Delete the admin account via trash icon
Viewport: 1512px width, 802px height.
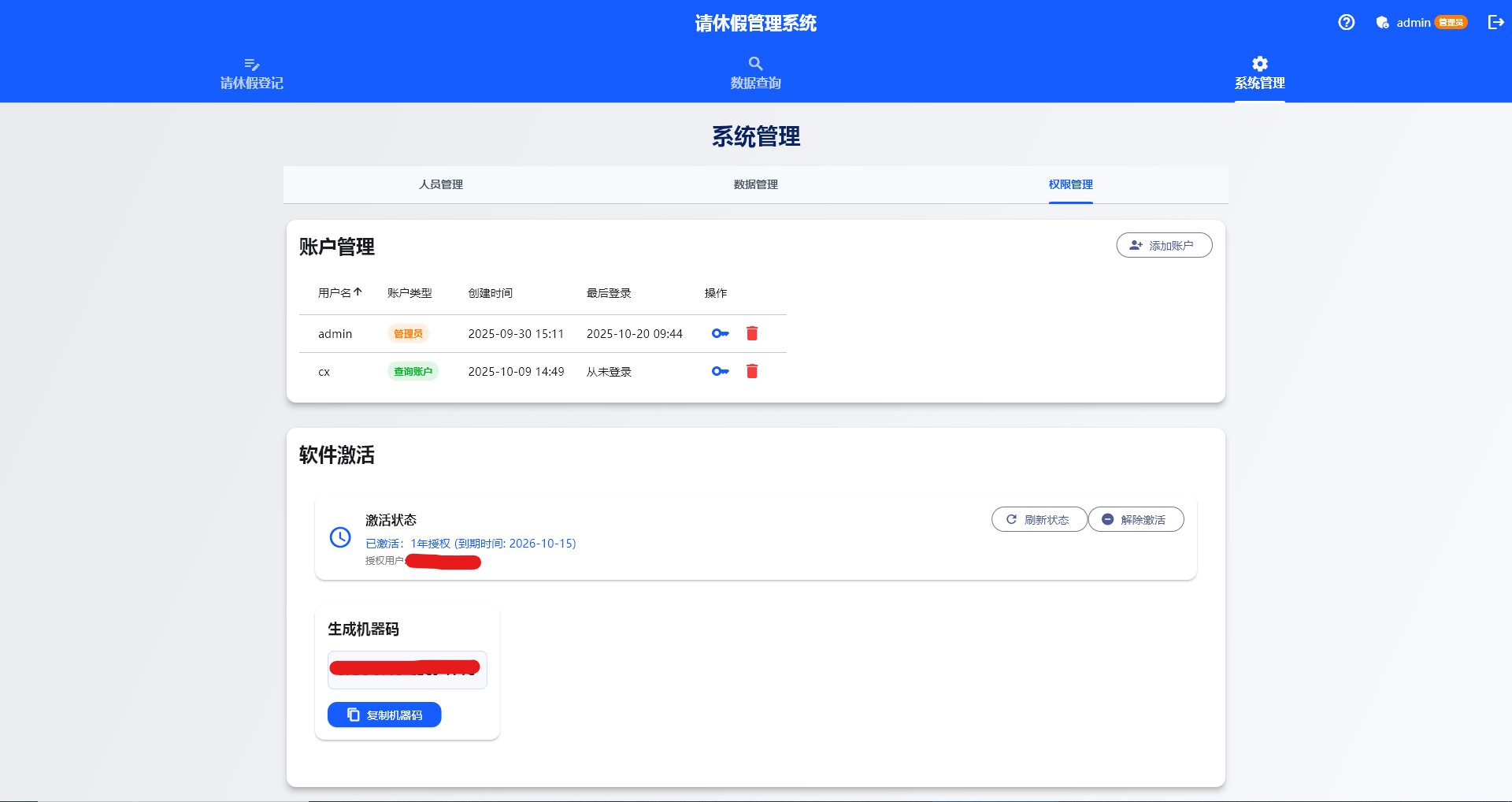click(x=751, y=333)
